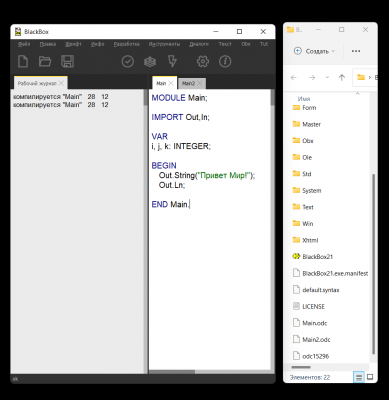Select the Рабочий журнал tab
Viewport: 389px width, 400px height.
(37, 83)
